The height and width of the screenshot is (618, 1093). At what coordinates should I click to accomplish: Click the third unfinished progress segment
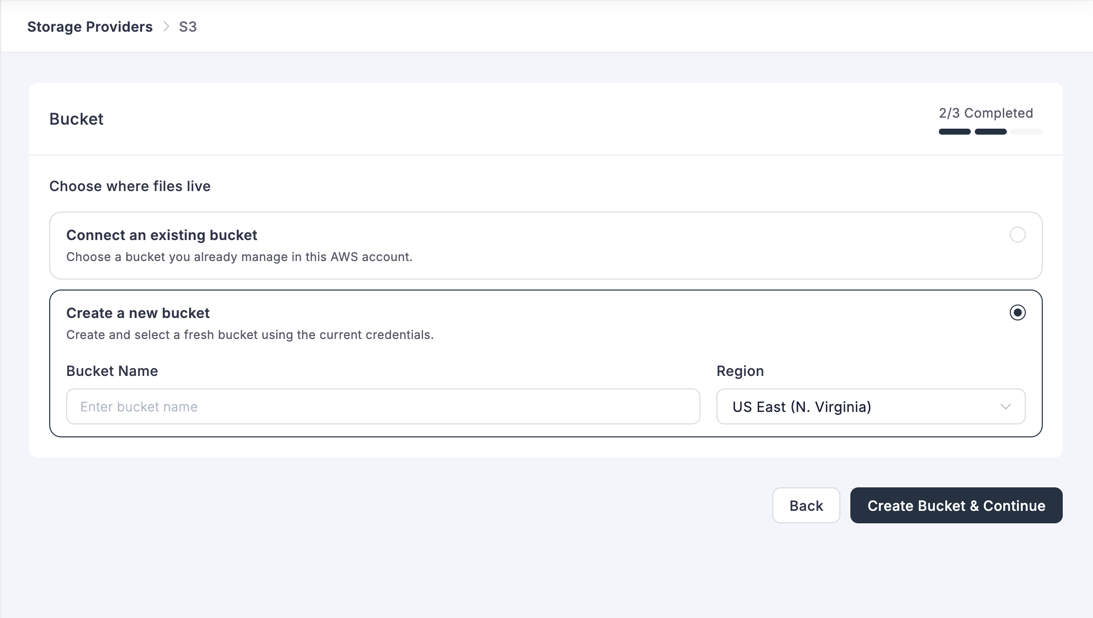(1027, 131)
